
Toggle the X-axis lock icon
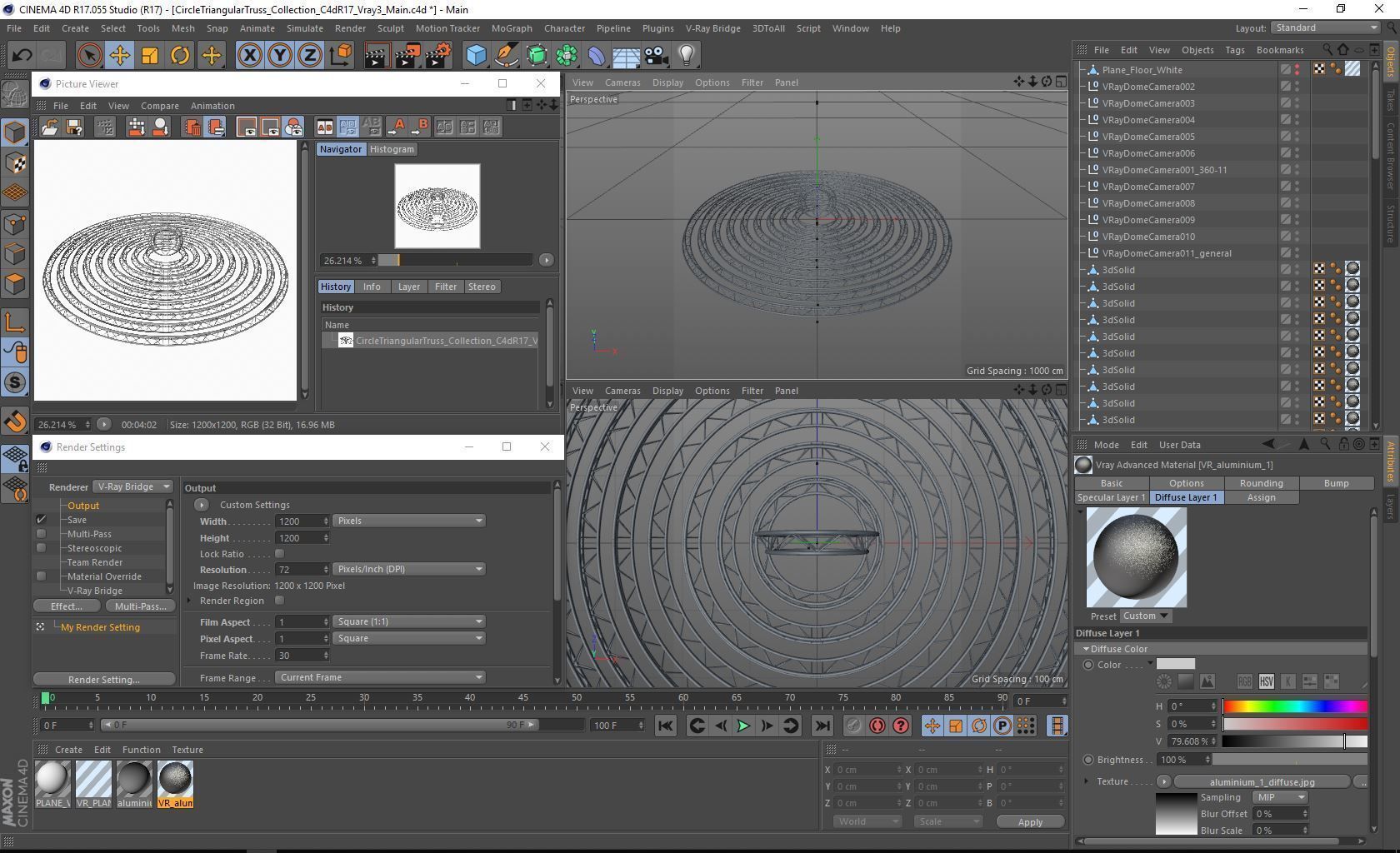click(x=249, y=56)
